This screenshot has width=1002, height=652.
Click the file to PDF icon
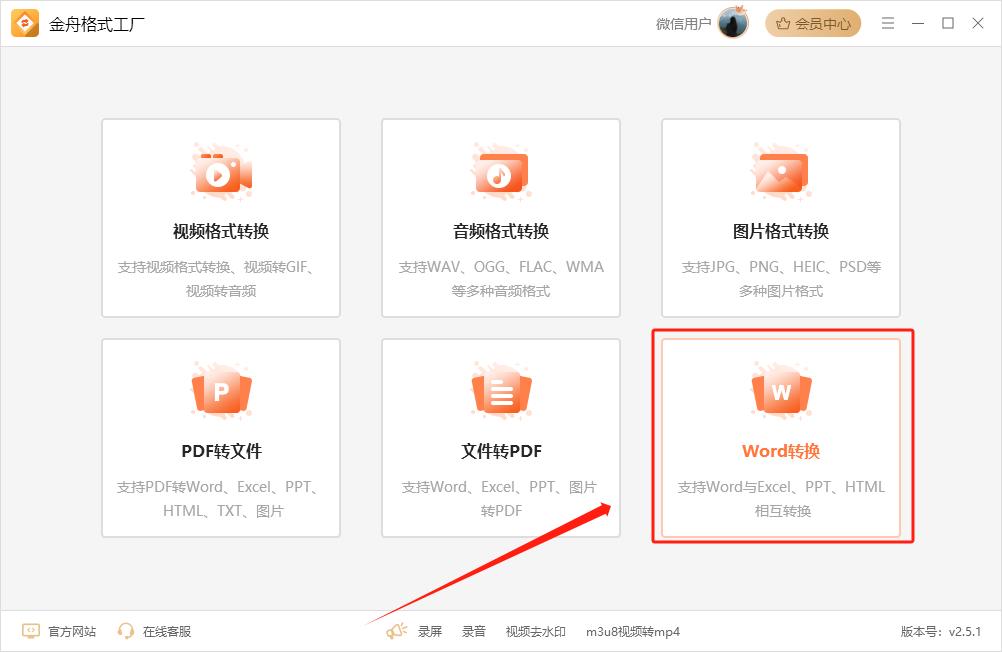501,392
